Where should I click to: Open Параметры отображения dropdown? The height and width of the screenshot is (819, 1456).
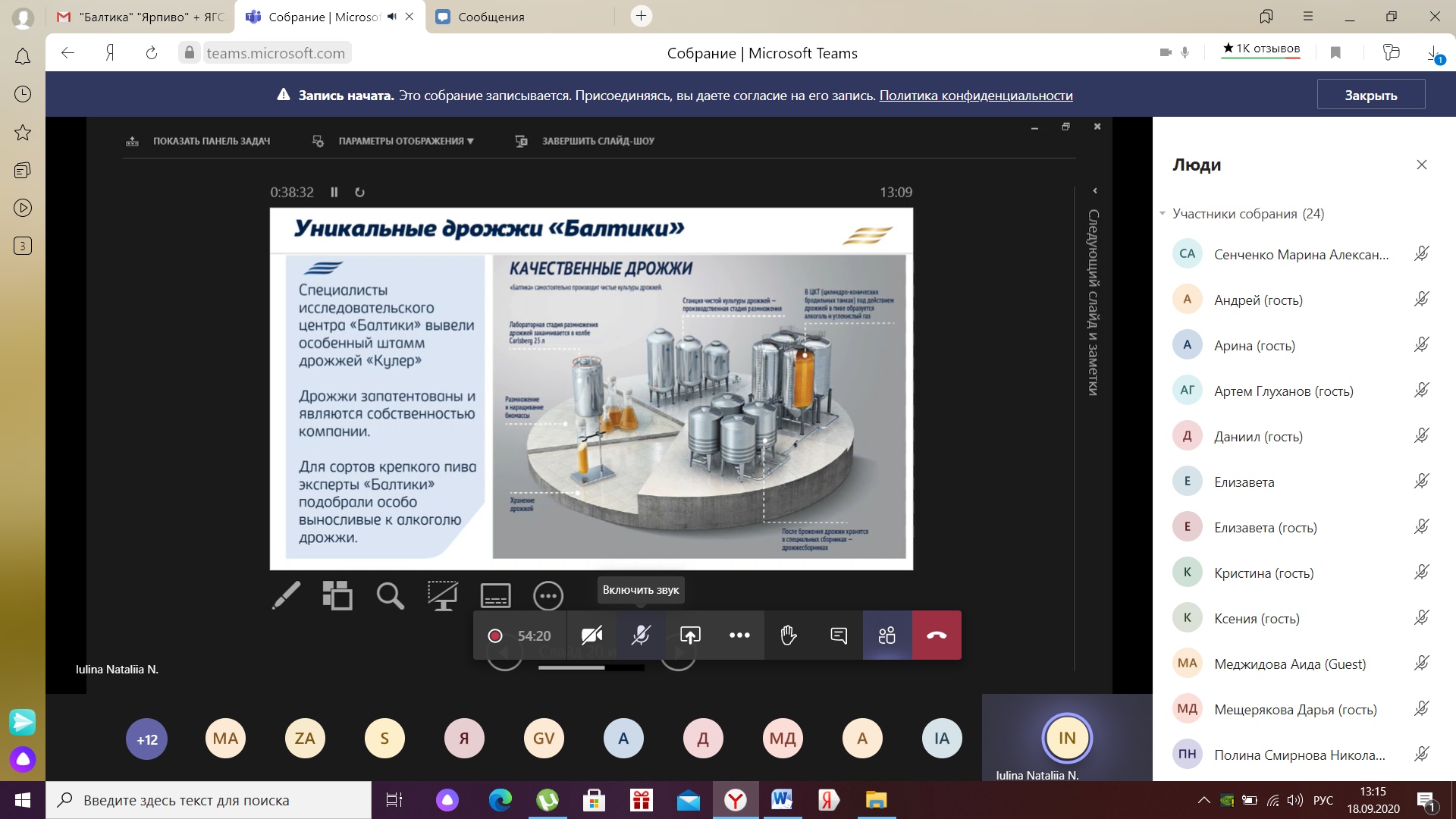pos(394,141)
